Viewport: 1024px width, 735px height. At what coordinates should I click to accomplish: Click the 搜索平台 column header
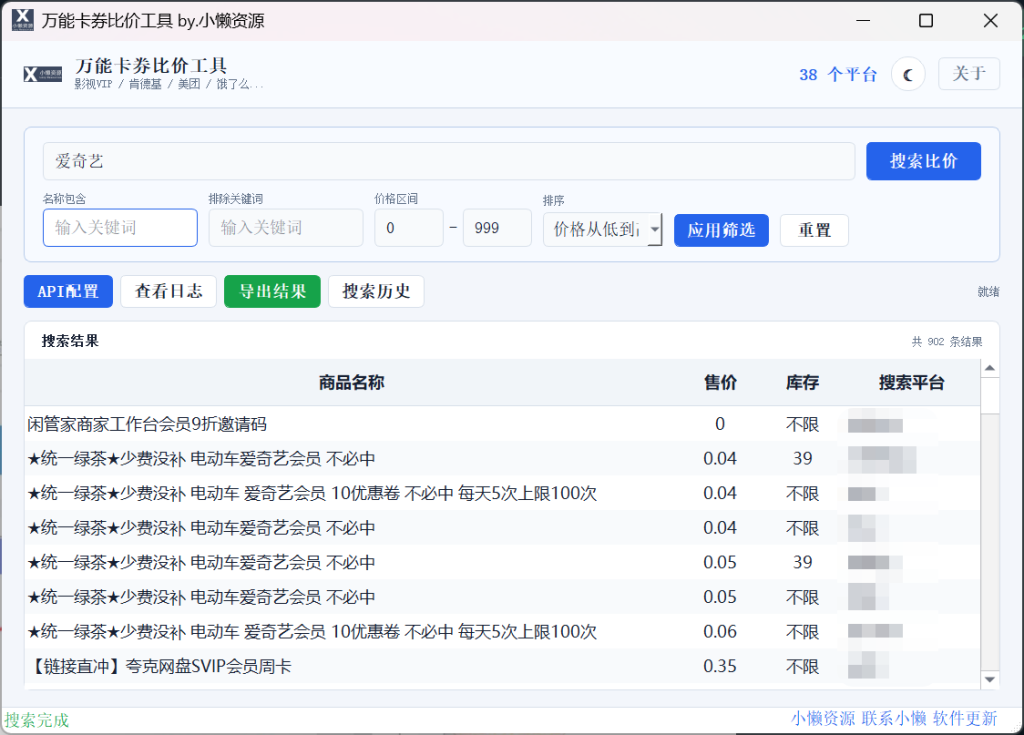[912, 382]
